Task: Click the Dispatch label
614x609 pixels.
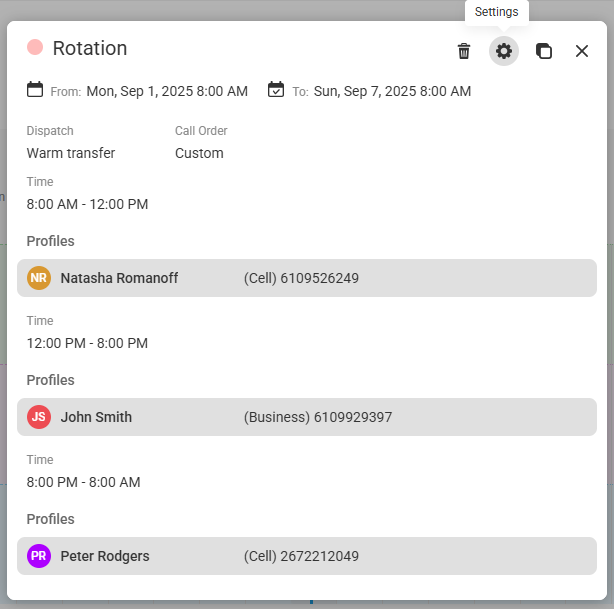Action: pyautogui.click(x=50, y=131)
